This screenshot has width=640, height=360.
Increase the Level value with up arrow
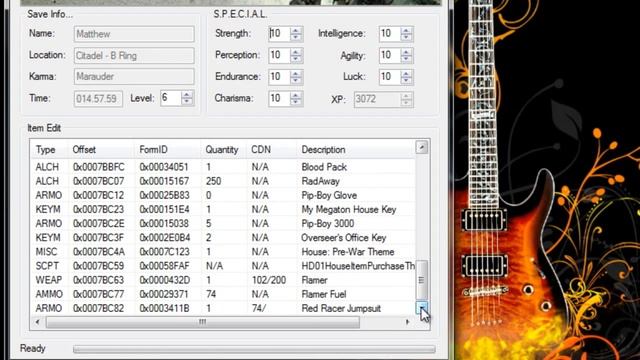pyautogui.click(x=187, y=95)
